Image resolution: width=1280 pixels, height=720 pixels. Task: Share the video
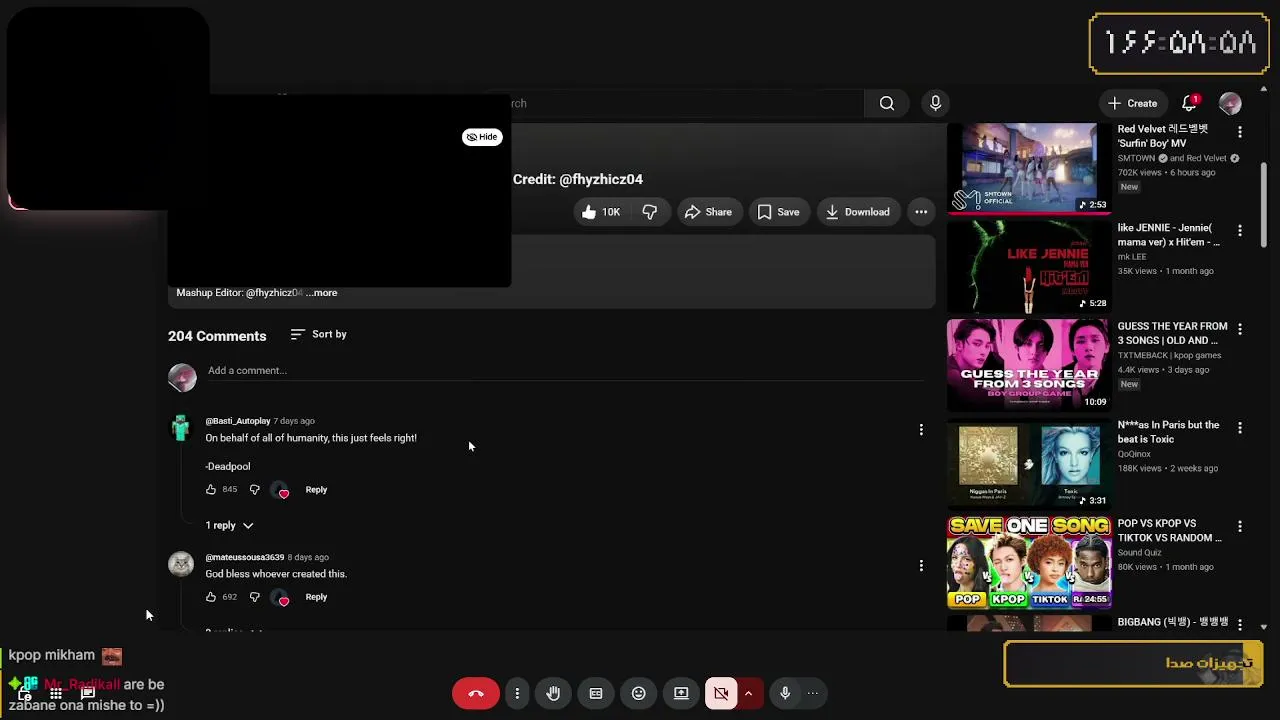point(708,212)
